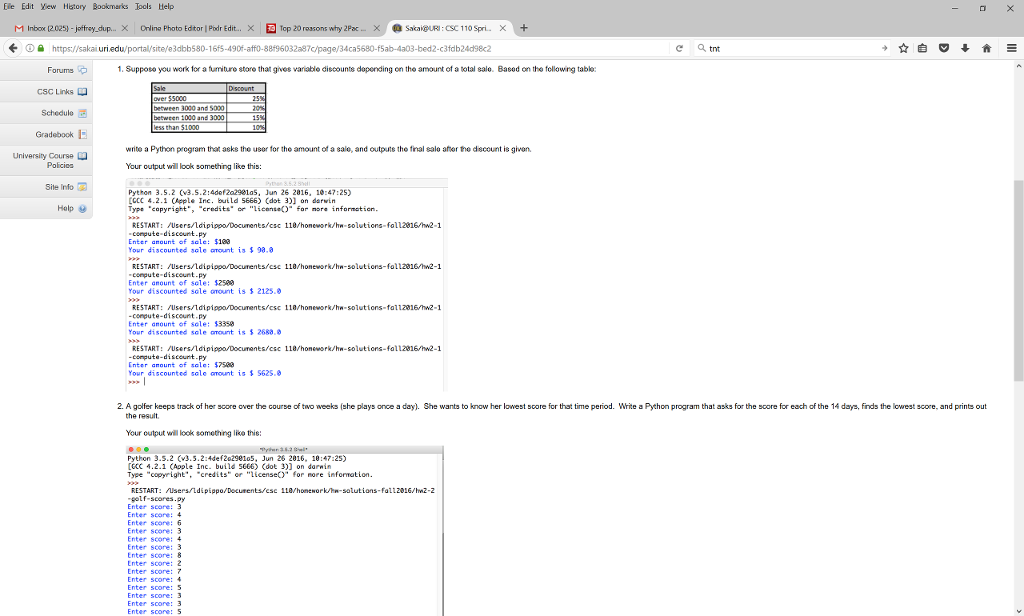1024x616 pixels.
Task: Save the current page to Pocket
Action: click(x=944, y=48)
